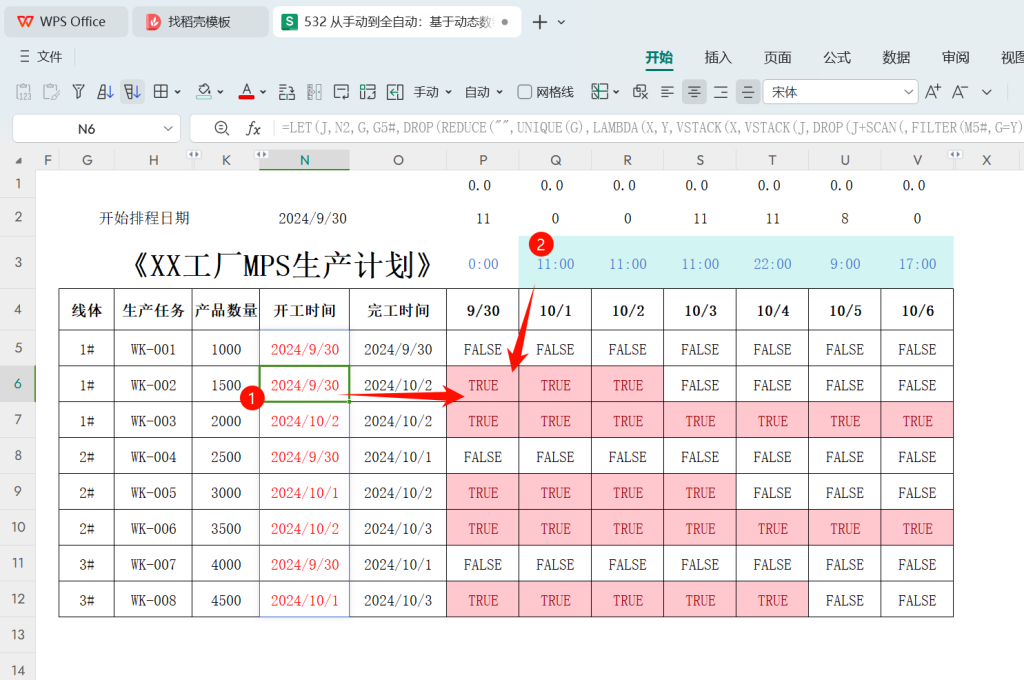Select the 数据 ribbon tab
The image size is (1024, 680).
coord(897,57)
